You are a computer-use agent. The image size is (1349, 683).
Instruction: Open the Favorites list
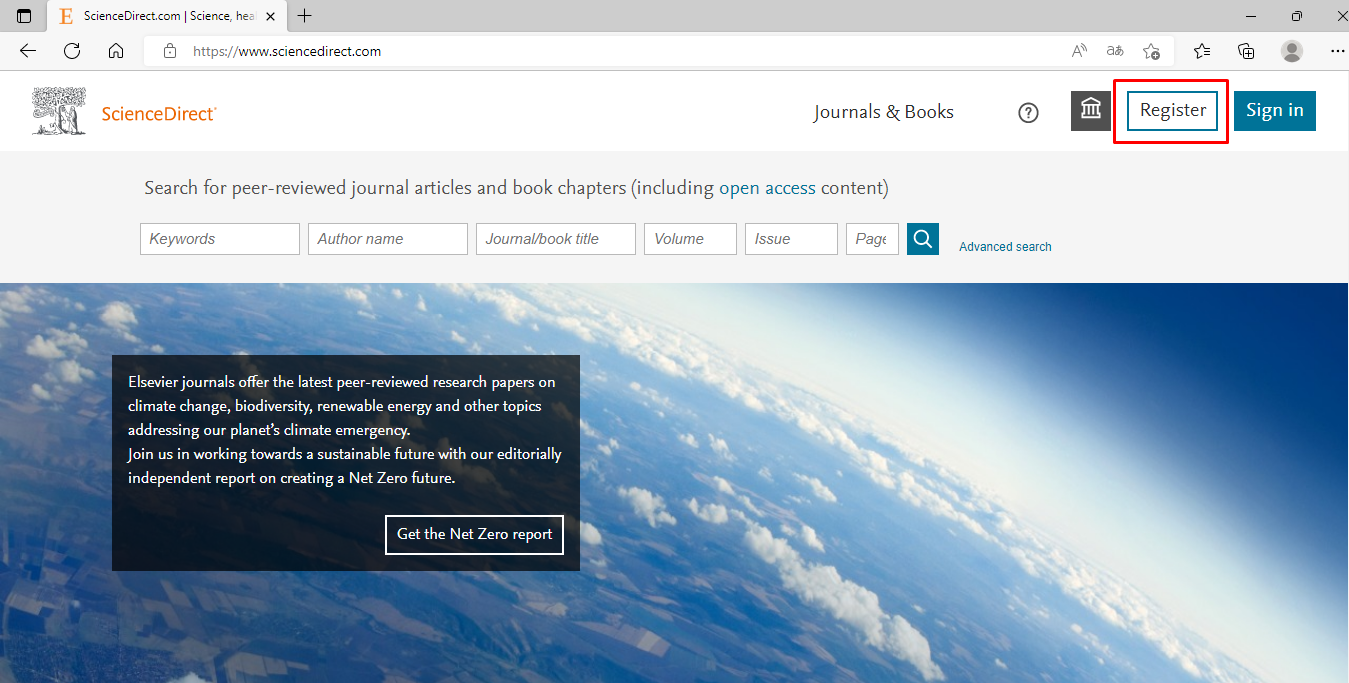[1202, 51]
